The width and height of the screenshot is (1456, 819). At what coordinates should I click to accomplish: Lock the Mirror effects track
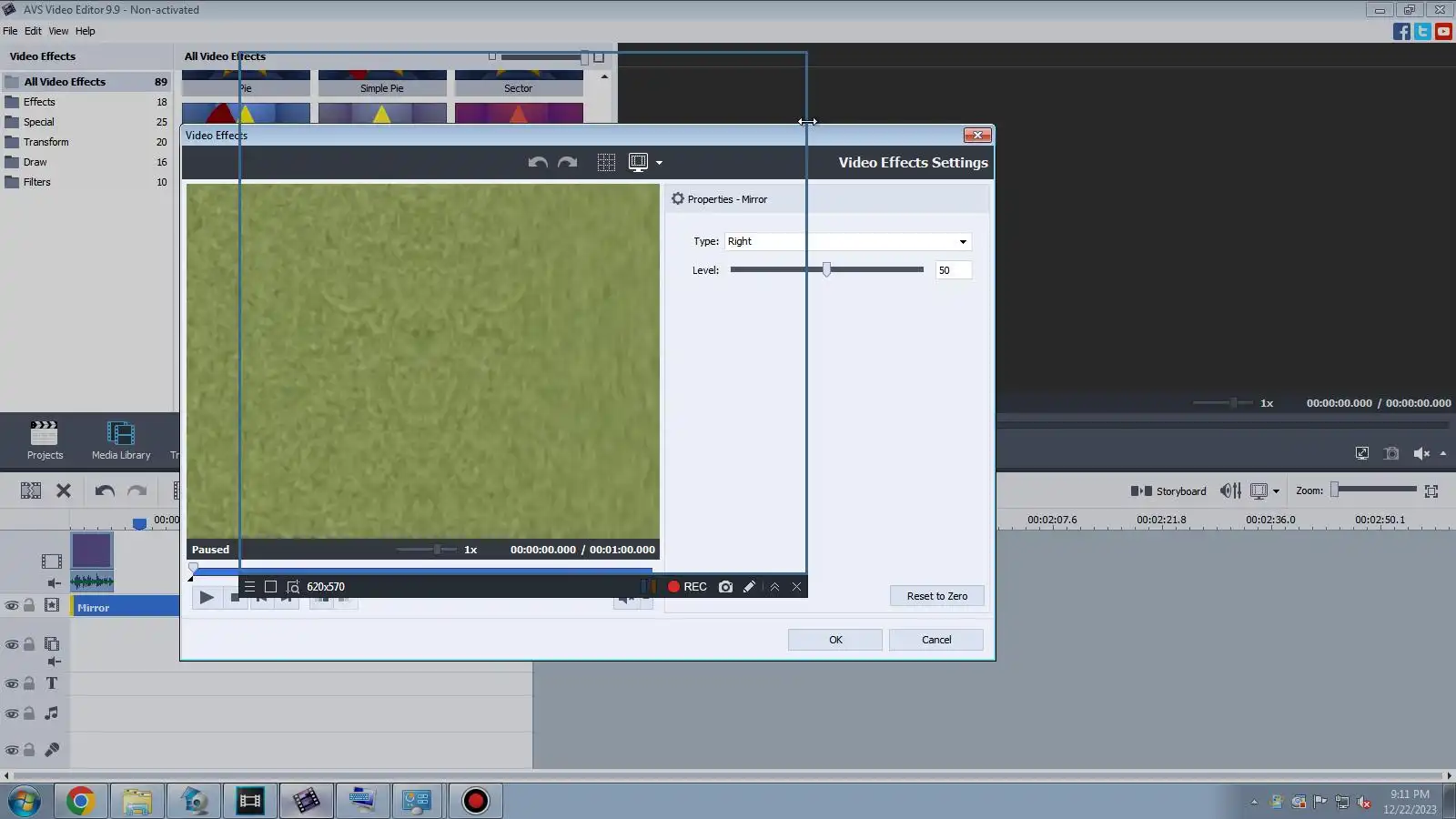29,605
